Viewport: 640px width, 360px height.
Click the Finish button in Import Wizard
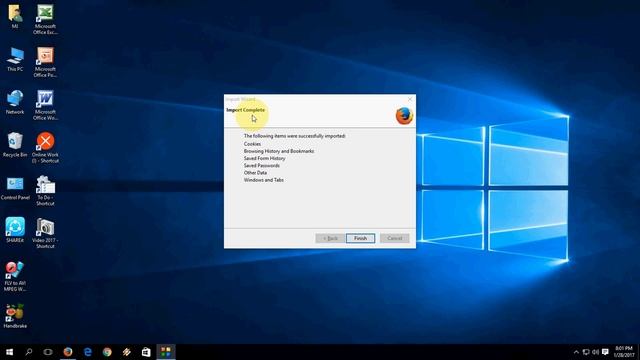tap(360, 238)
